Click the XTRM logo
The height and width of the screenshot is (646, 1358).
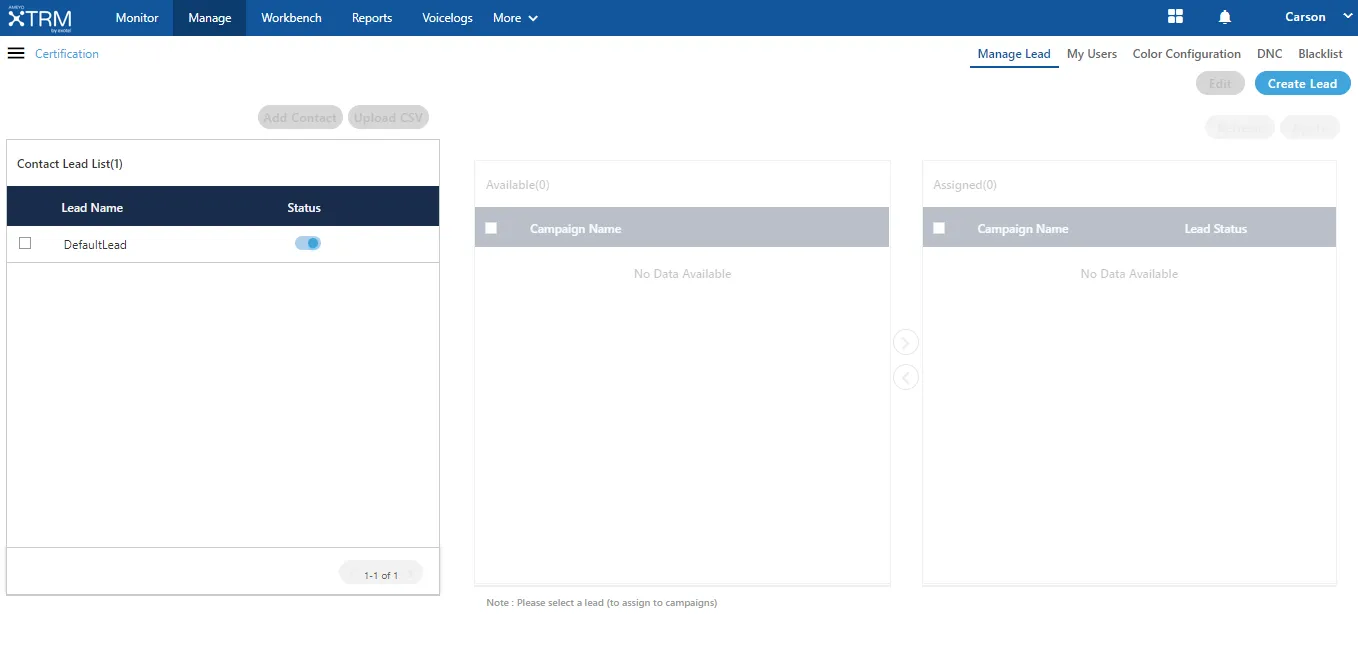(39, 18)
